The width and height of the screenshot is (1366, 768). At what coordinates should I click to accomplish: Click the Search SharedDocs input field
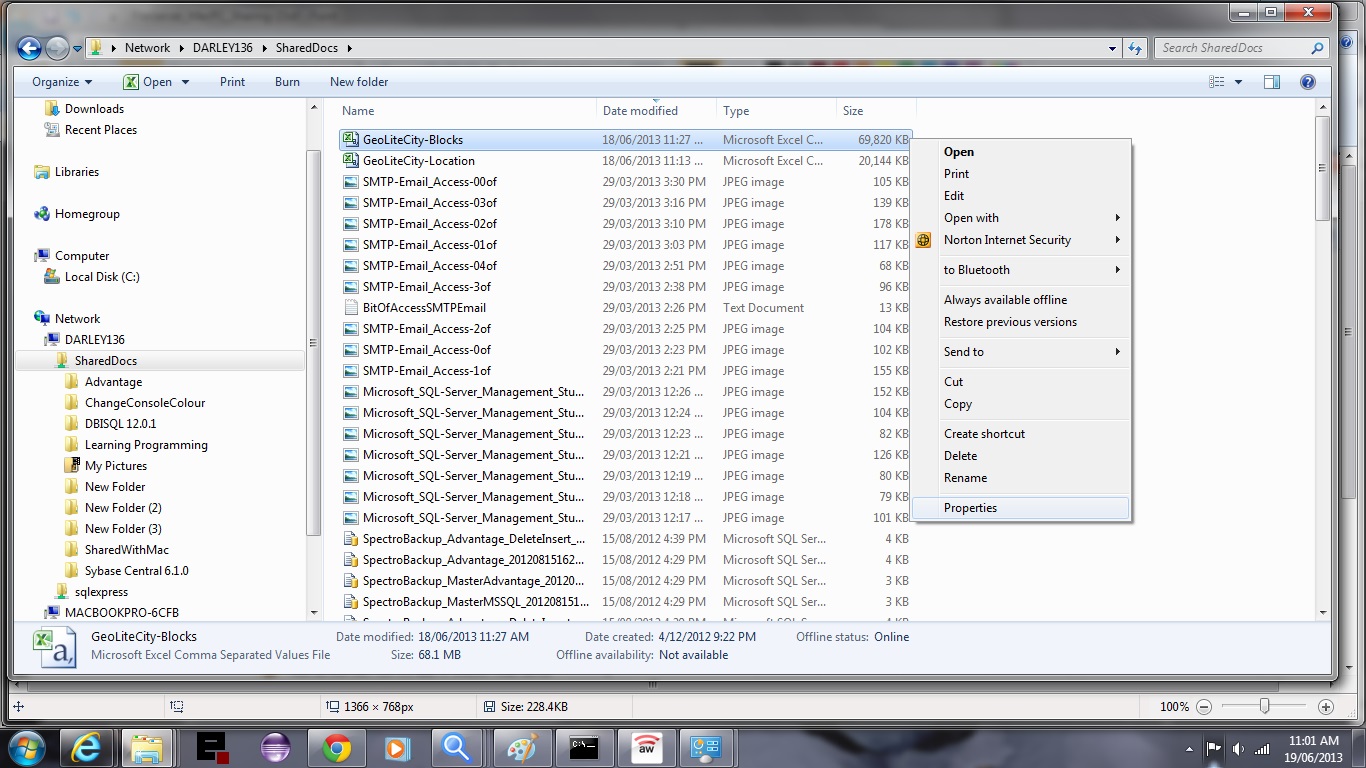tap(1235, 48)
